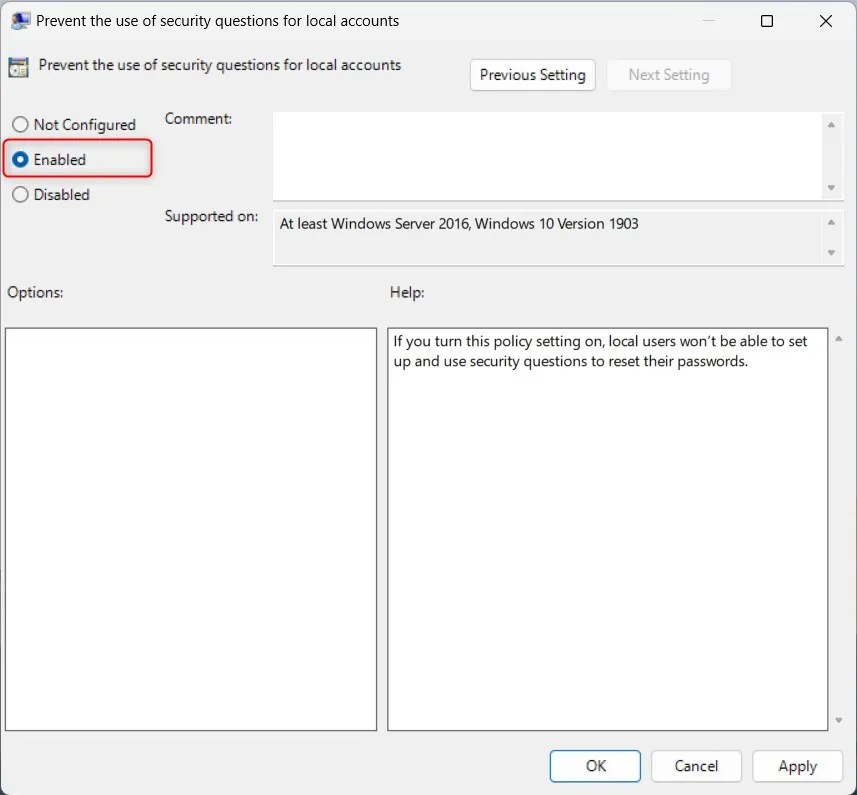857x795 pixels.
Task: Click the policy icon in the title bar
Action: click(x=20, y=20)
